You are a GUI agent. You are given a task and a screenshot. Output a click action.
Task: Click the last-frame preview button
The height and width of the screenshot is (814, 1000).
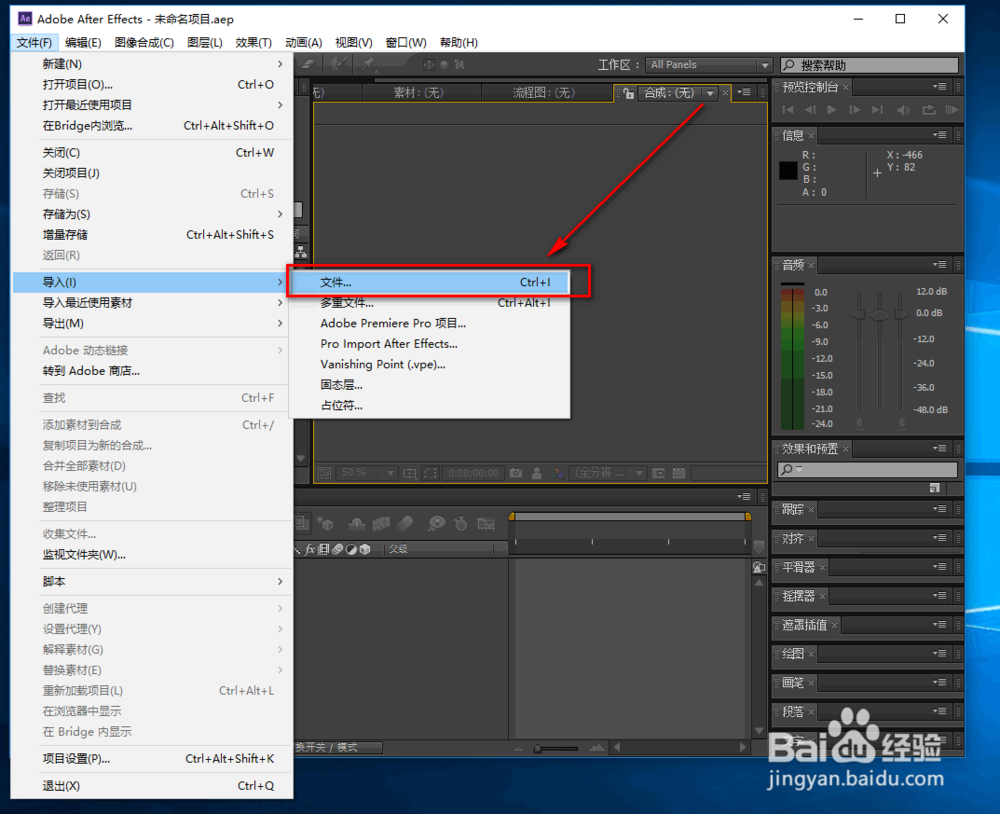[878, 110]
